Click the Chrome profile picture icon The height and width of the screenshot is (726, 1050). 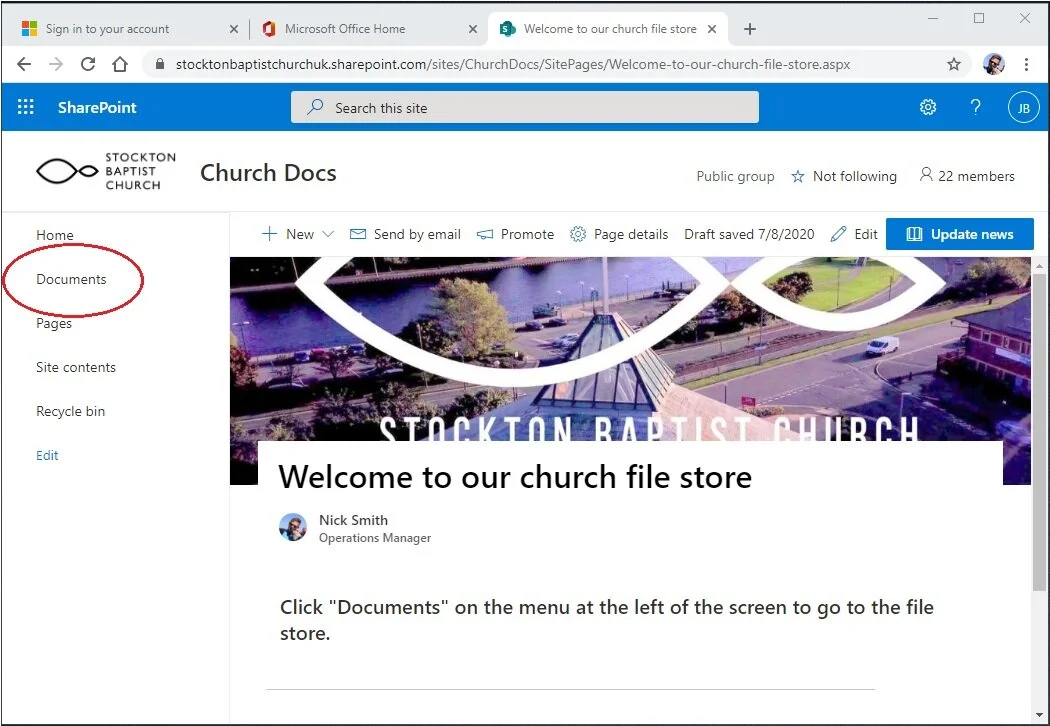[x=994, y=64]
